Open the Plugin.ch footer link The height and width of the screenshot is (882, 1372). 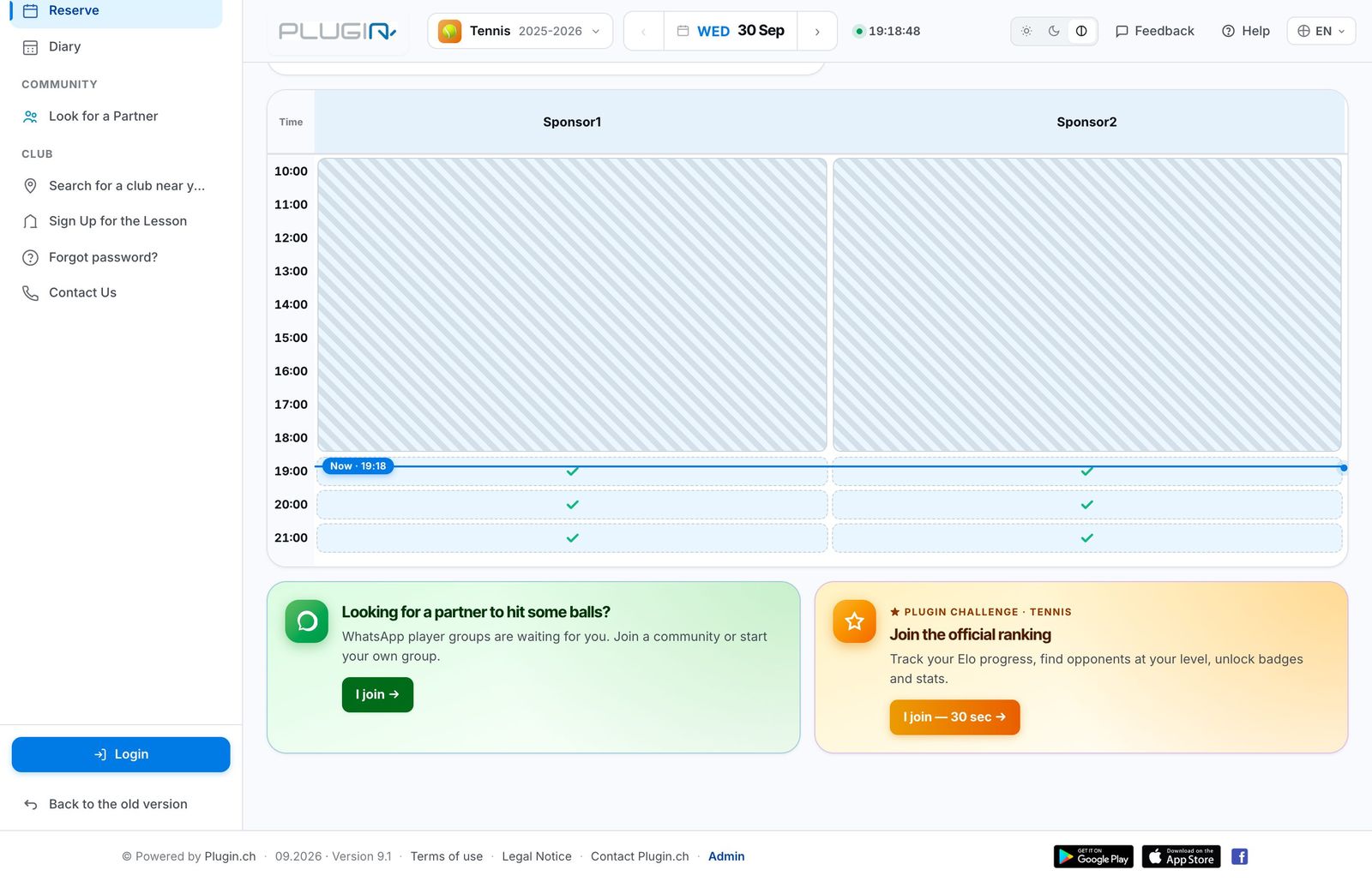230,856
